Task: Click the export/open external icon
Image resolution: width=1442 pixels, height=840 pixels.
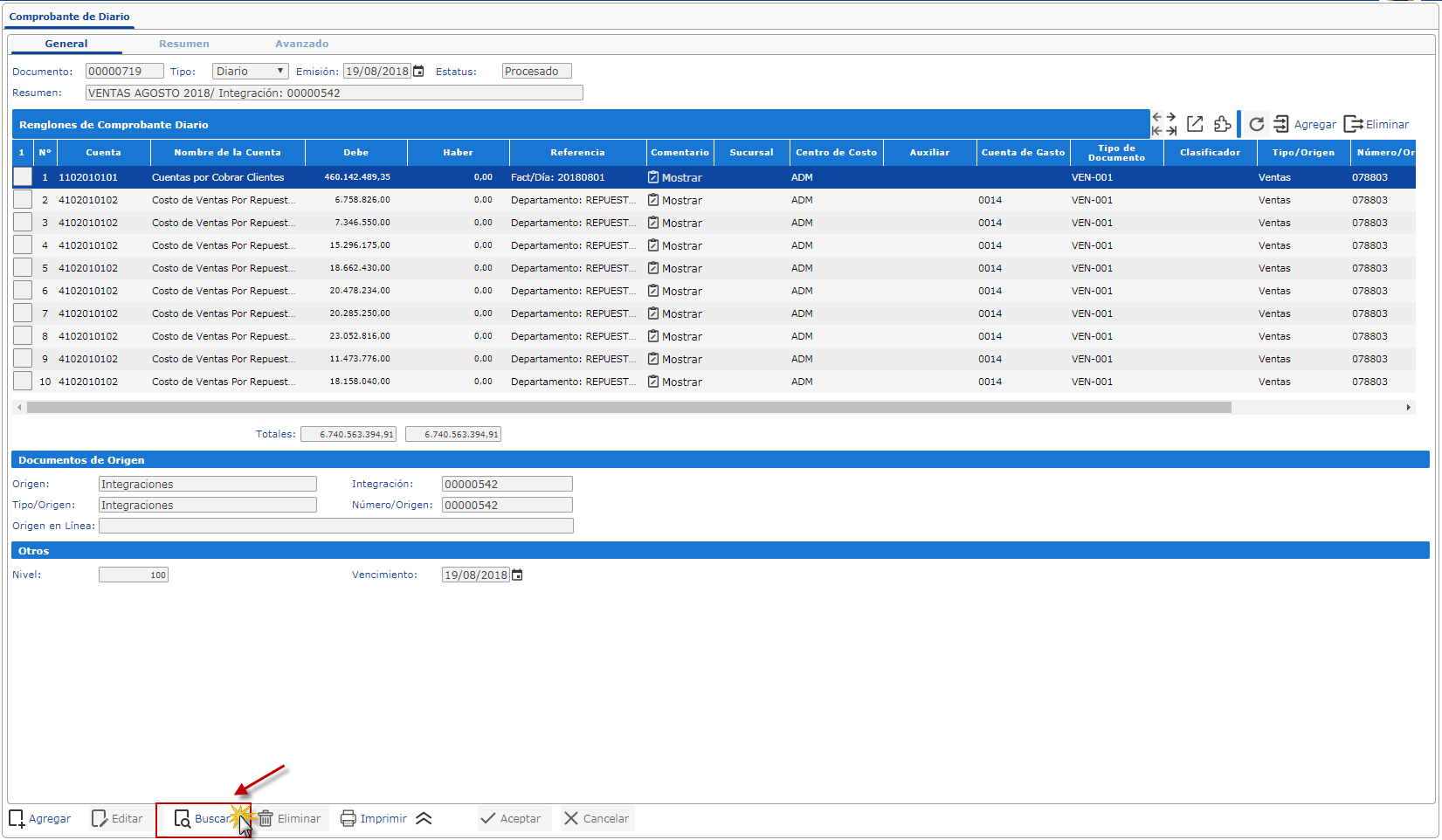Action: pos(1195,124)
